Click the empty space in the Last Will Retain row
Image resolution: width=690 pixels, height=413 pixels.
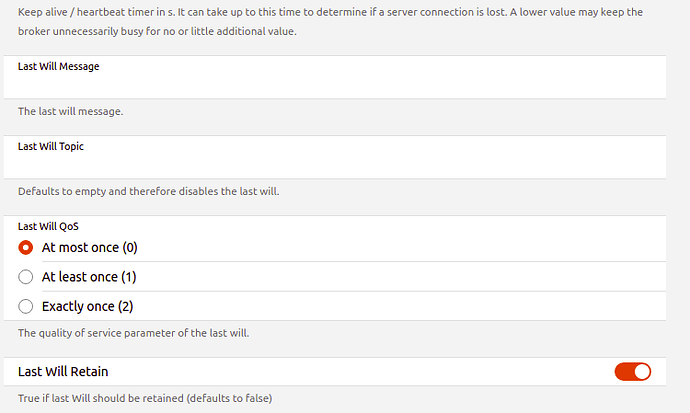pos(350,372)
